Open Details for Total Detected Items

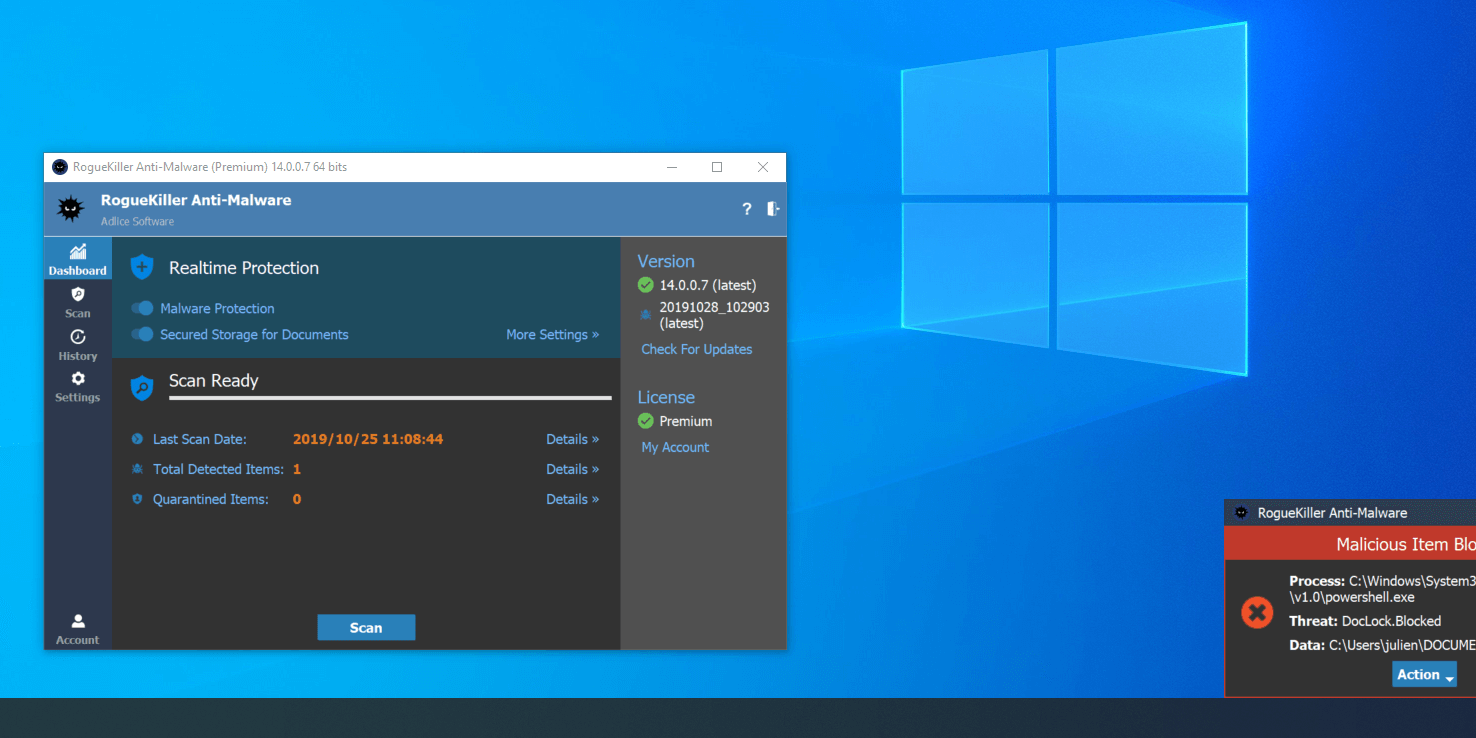pos(572,469)
